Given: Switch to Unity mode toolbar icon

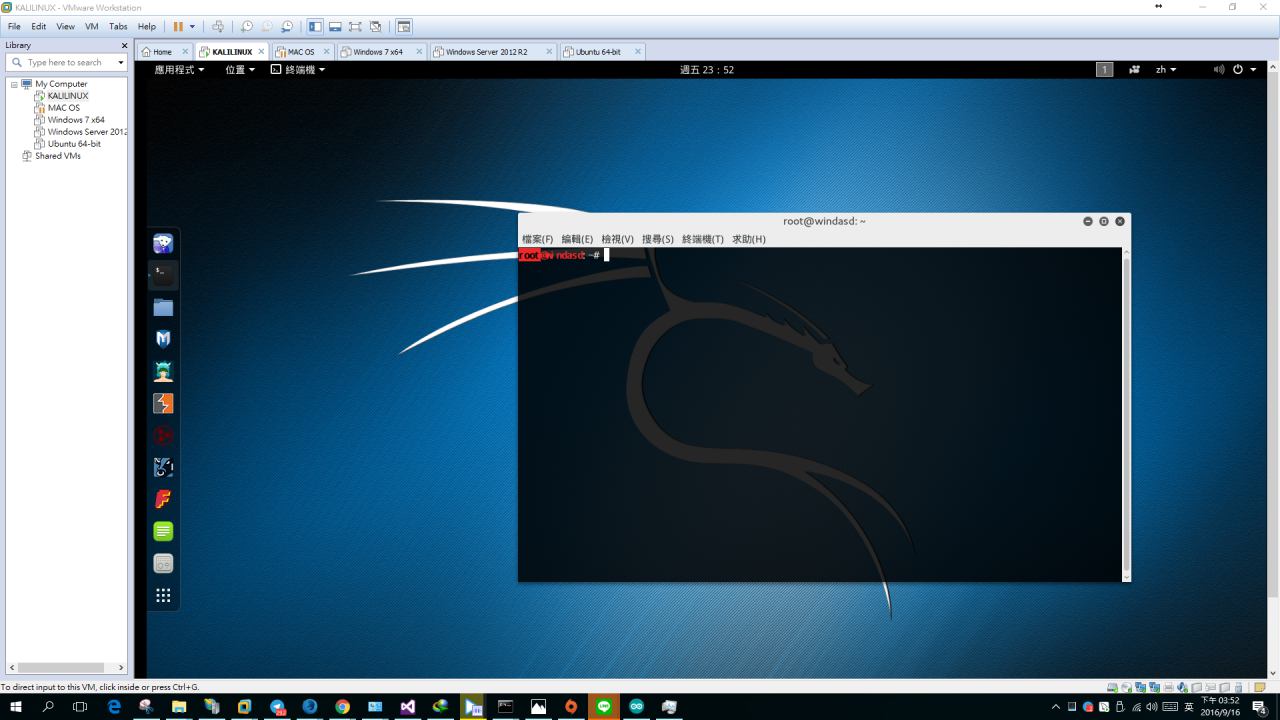Looking at the screenshot, I should coord(375,26).
